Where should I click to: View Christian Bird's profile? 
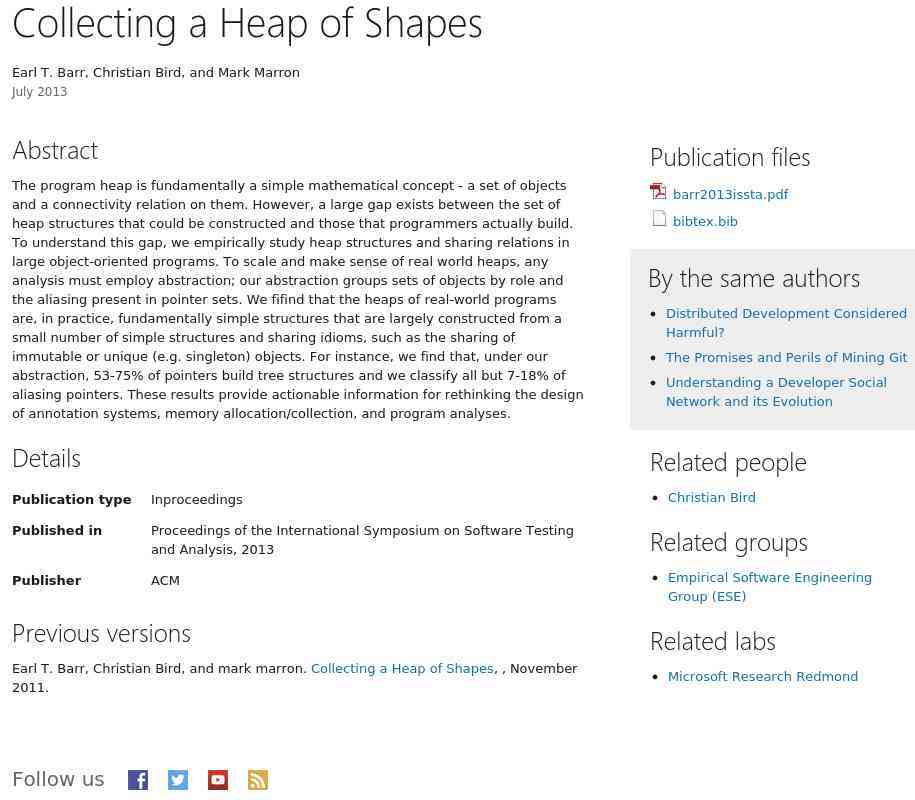(711, 498)
